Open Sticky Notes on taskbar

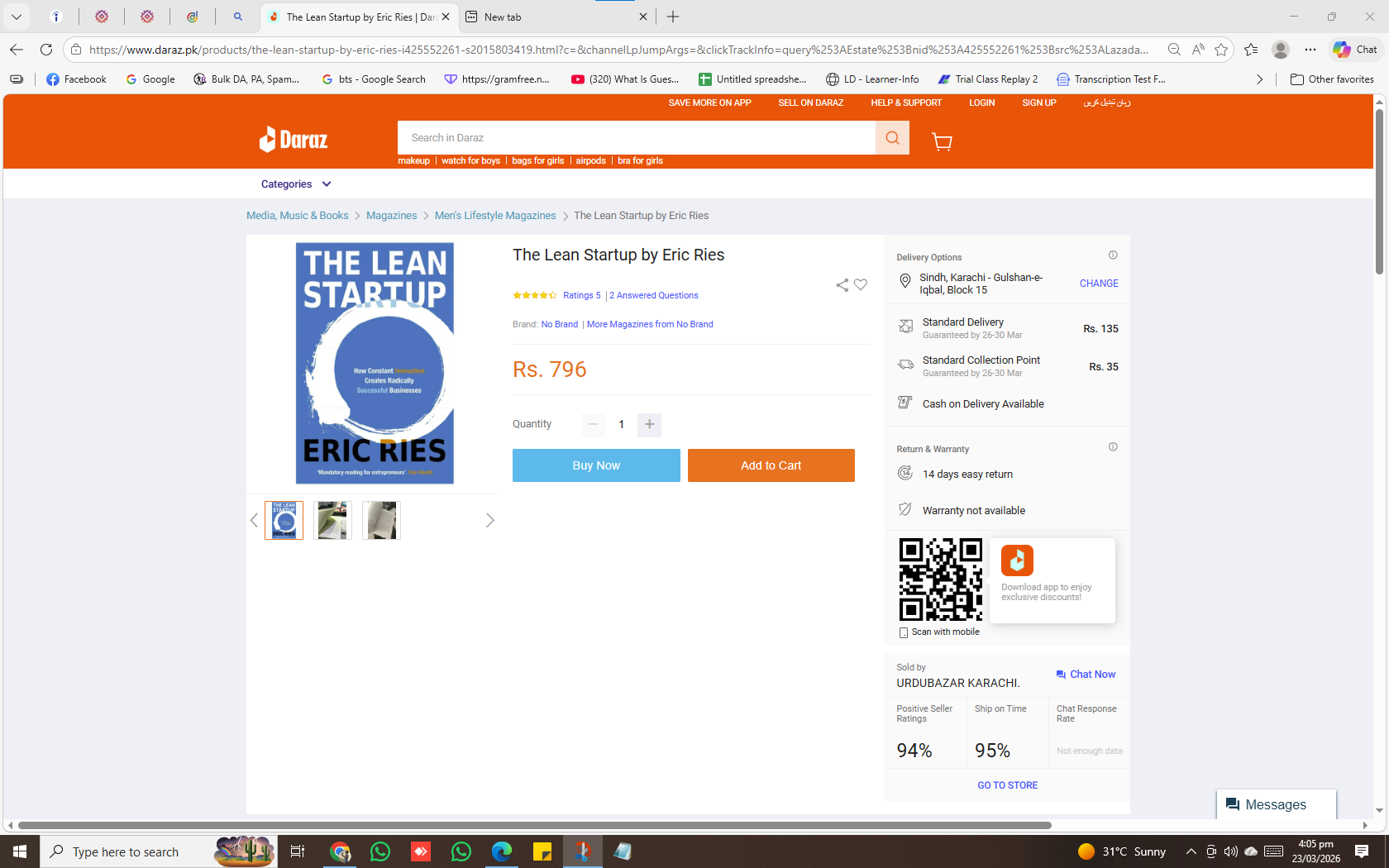click(x=542, y=851)
